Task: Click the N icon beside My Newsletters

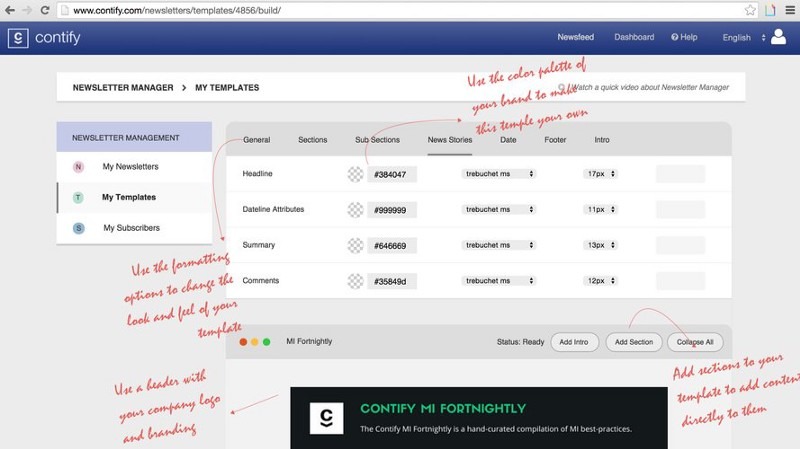Action: (x=78, y=167)
